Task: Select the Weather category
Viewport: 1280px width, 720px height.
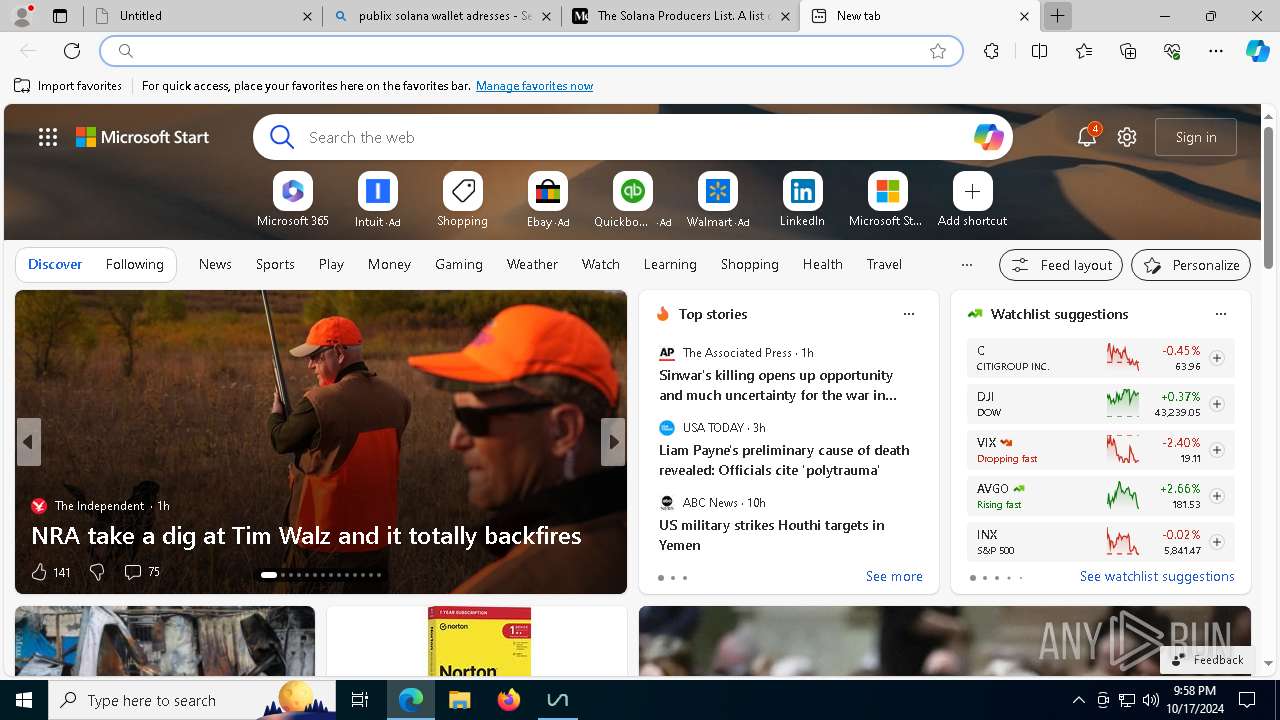Action: coord(532,264)
